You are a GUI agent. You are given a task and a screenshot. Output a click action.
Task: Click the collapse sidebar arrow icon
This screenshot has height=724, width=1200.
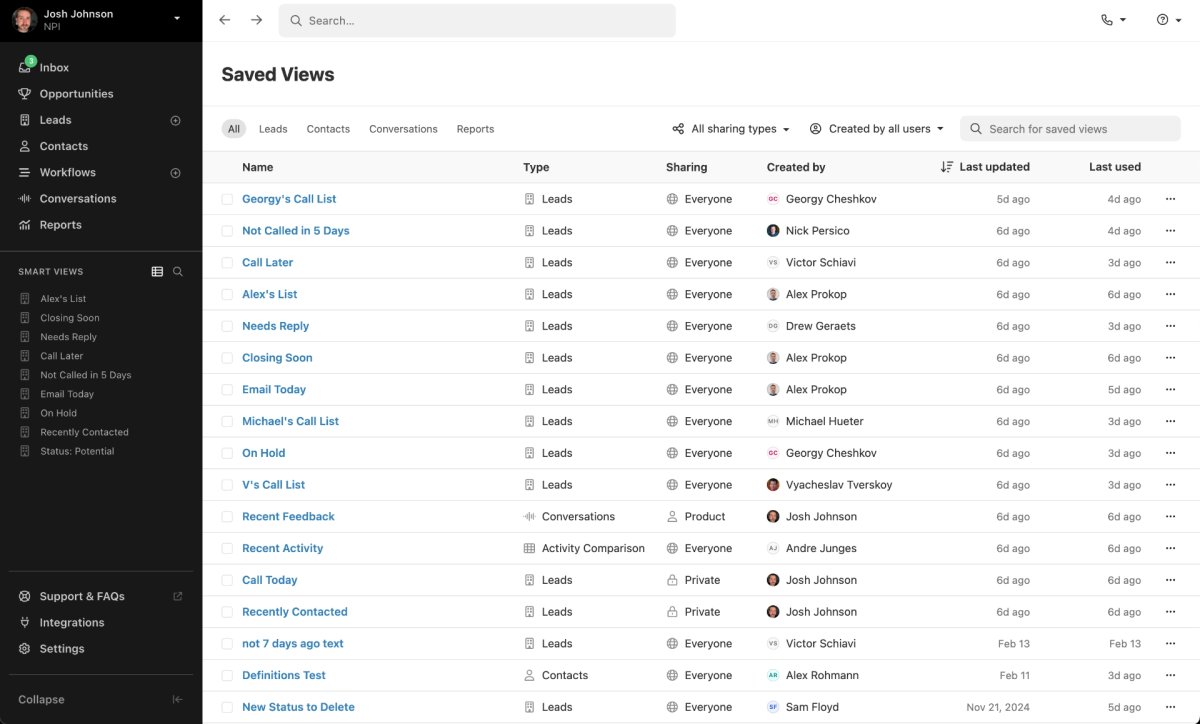tap(177, 700)
